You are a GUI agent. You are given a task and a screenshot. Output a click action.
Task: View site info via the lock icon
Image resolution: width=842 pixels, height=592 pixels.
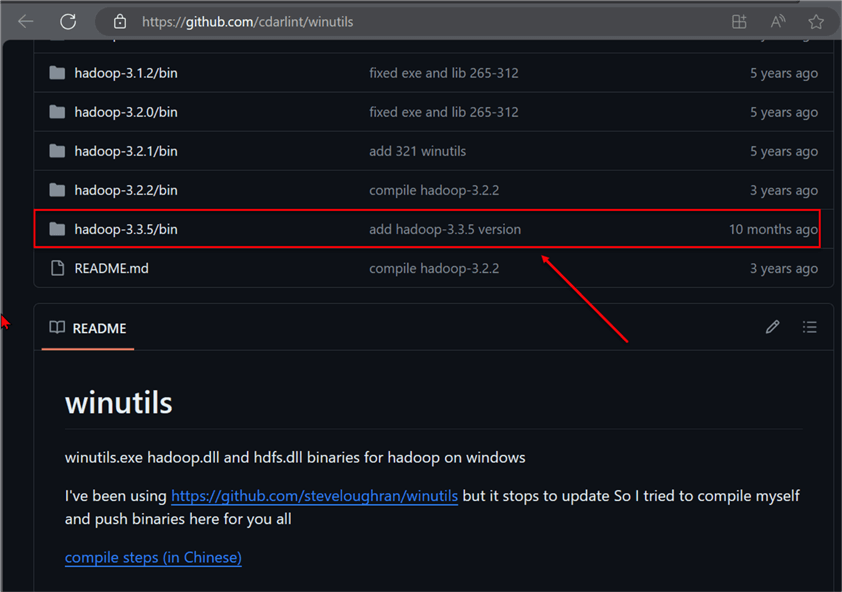click(120, 21)
